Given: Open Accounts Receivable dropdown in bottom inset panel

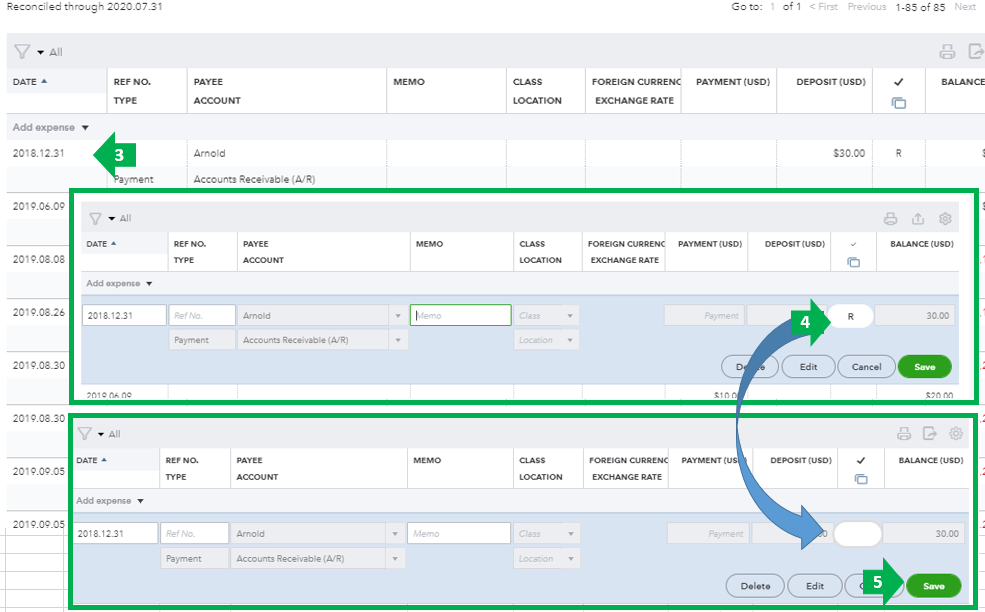Looking at the screenshot, I should coord(395,558).
